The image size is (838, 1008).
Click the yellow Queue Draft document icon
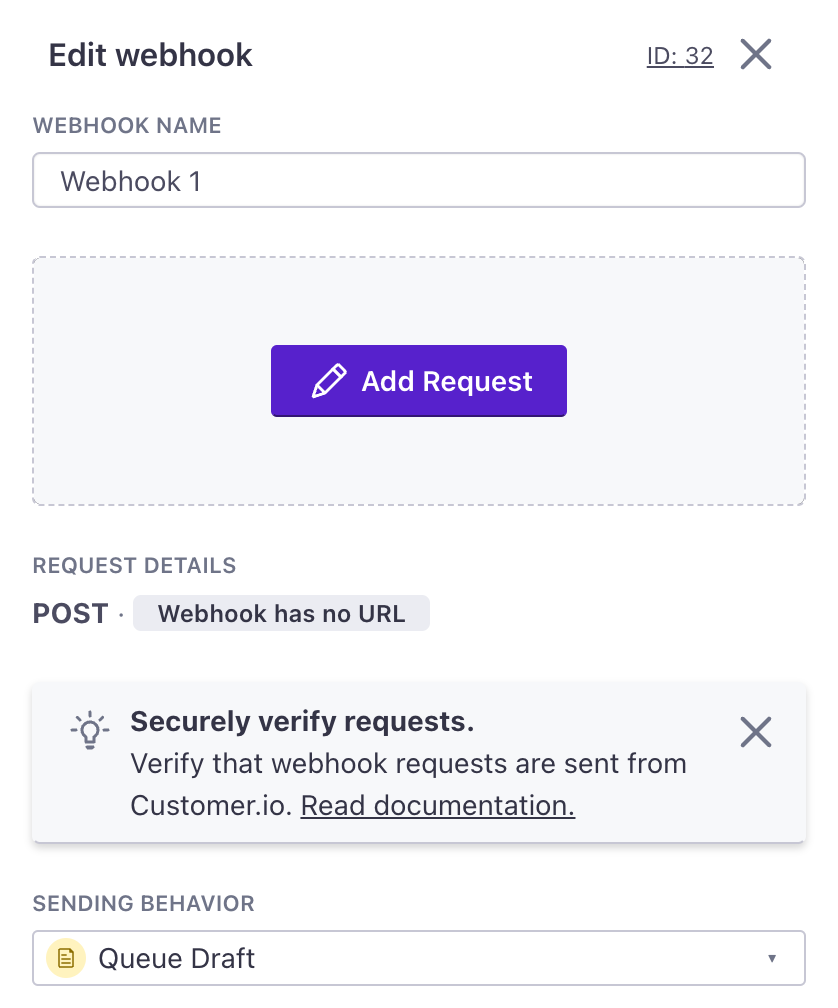[66, 958]
